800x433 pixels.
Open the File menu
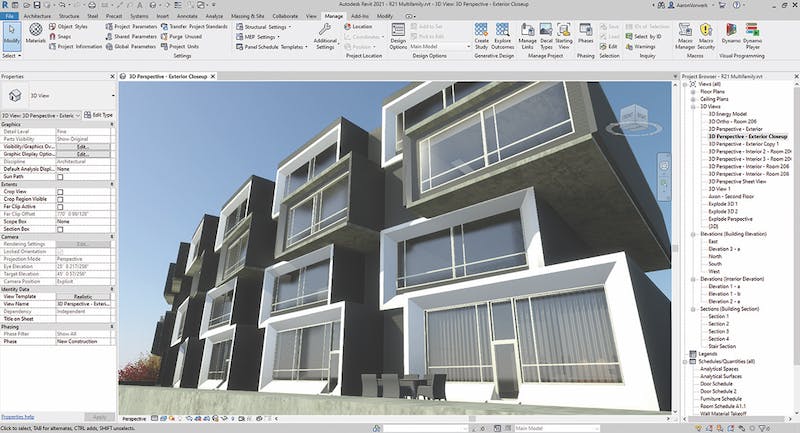(9, 16)
